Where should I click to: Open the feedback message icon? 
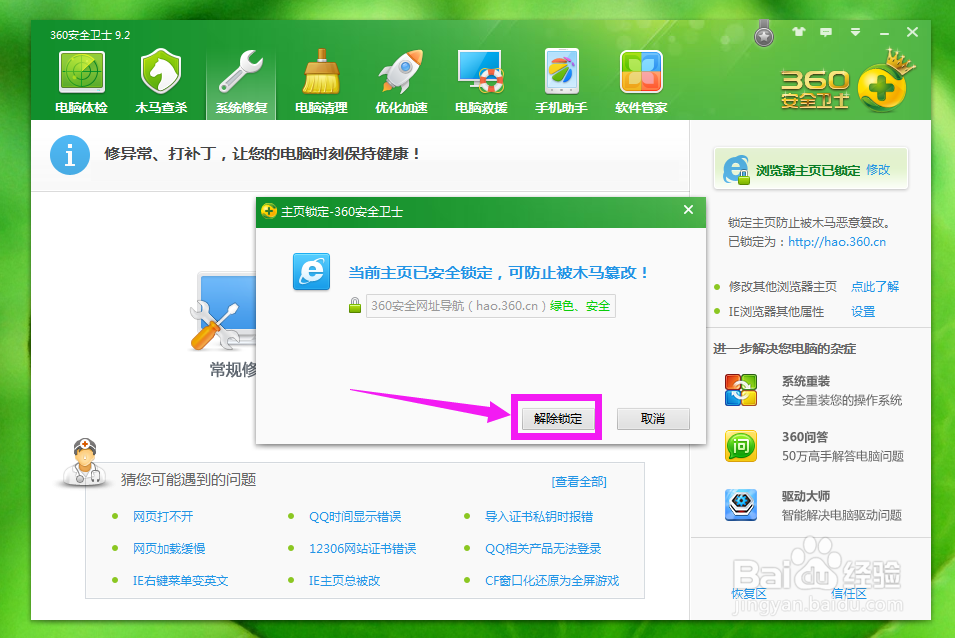[x=826, y=32]
